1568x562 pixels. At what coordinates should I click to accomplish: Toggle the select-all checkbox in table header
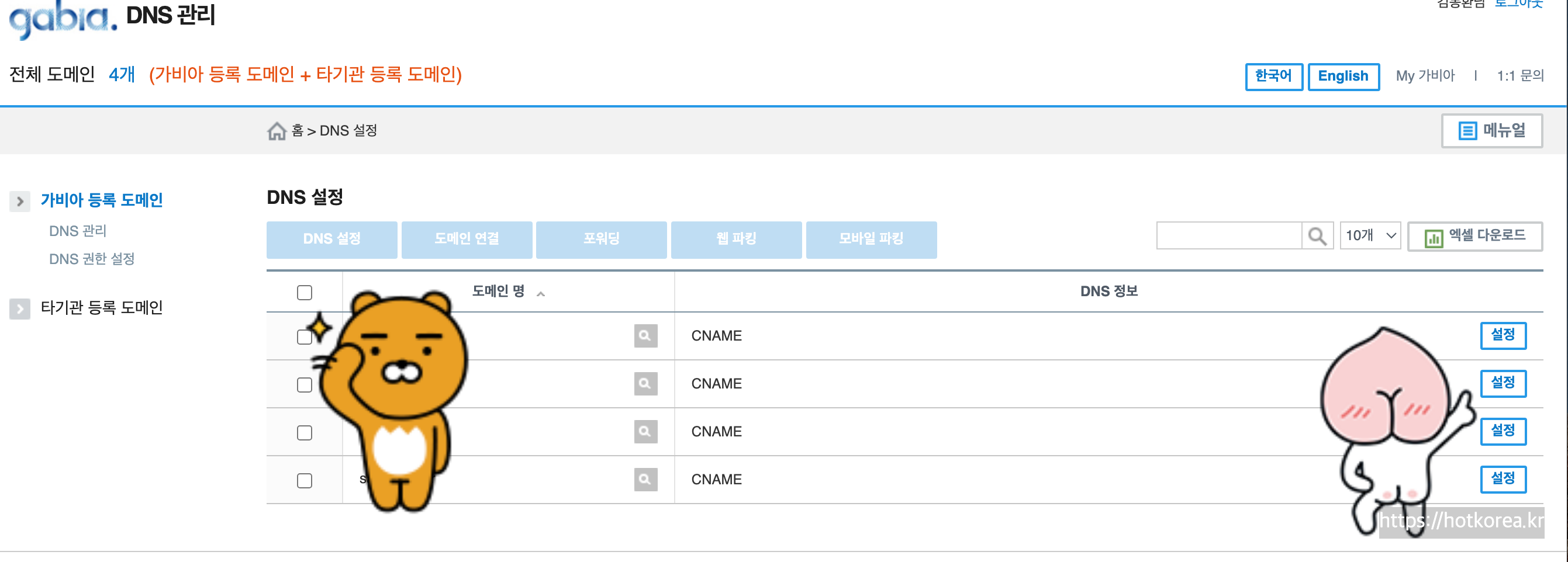(305, 293)
